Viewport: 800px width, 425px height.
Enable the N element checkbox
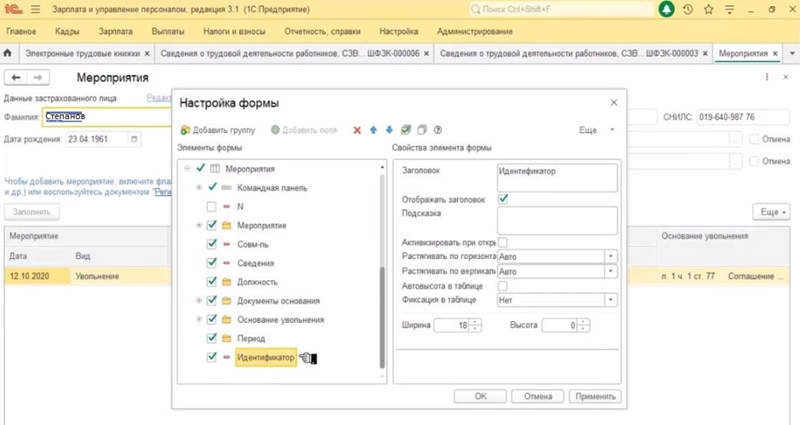pos(211,206)
